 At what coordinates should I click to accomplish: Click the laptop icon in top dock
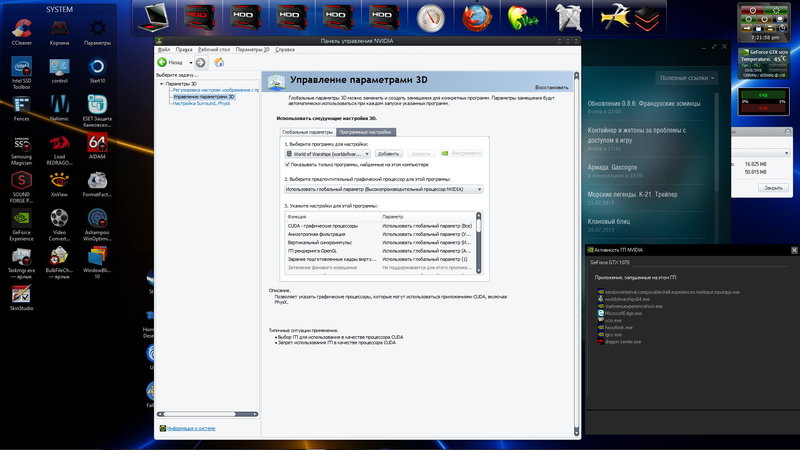pos(153,17)
